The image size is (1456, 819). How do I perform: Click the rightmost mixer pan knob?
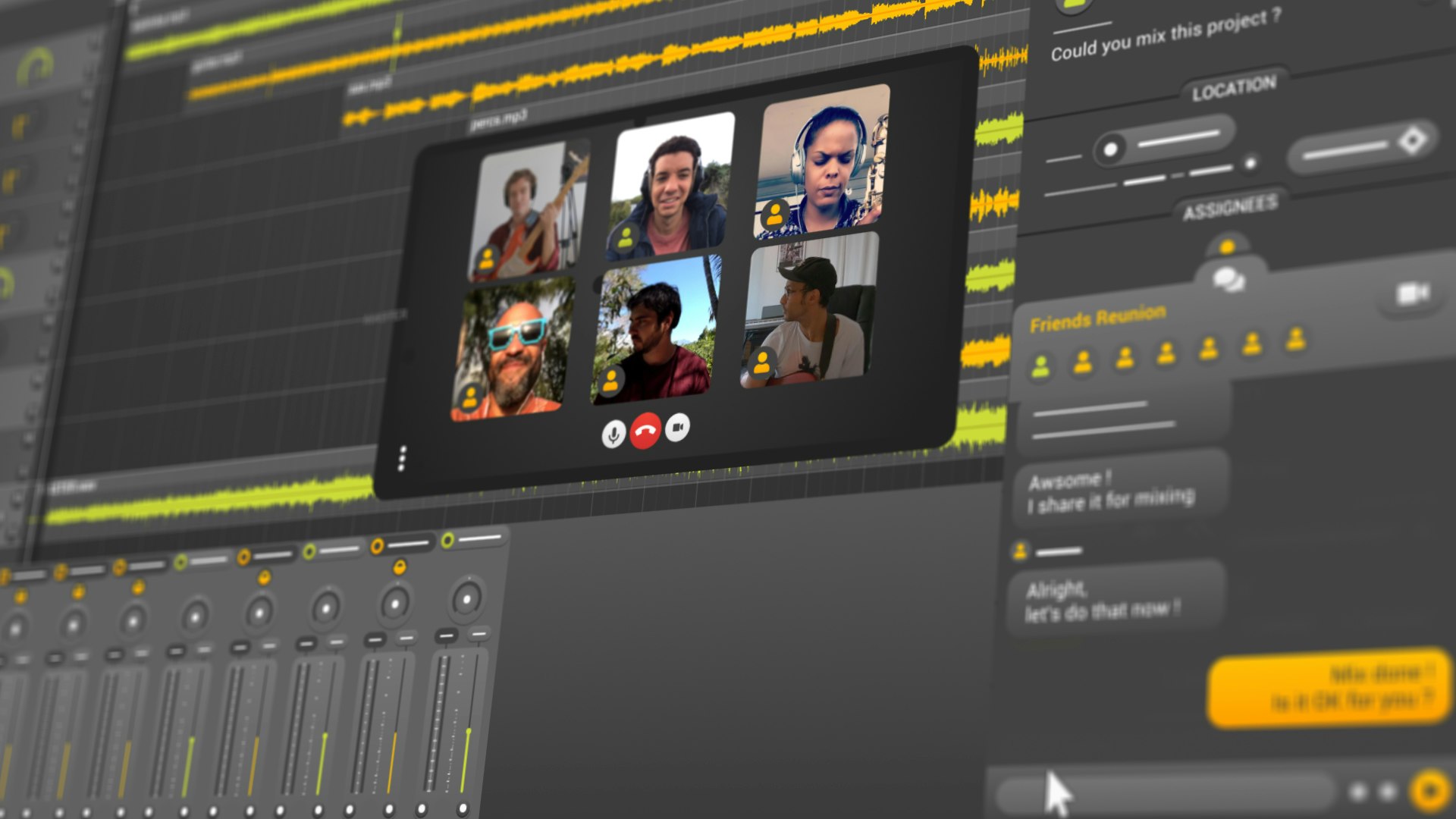(x=467, y=599)
